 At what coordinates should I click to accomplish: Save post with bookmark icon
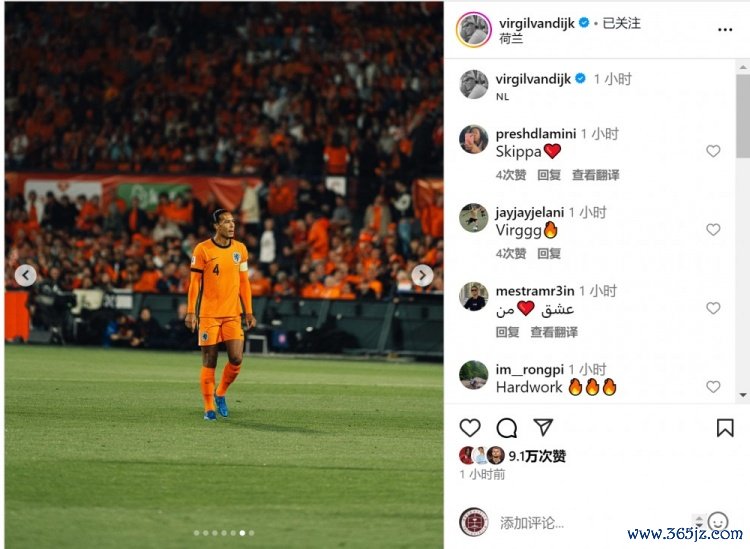click(725, 428)
